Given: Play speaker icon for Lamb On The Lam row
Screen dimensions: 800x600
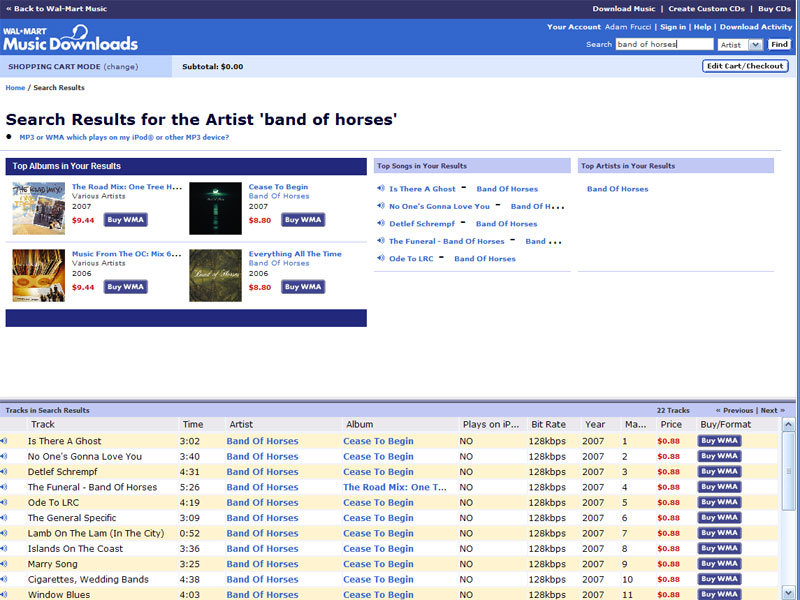Looking at the screenshot, I should (x=4, y=533).
